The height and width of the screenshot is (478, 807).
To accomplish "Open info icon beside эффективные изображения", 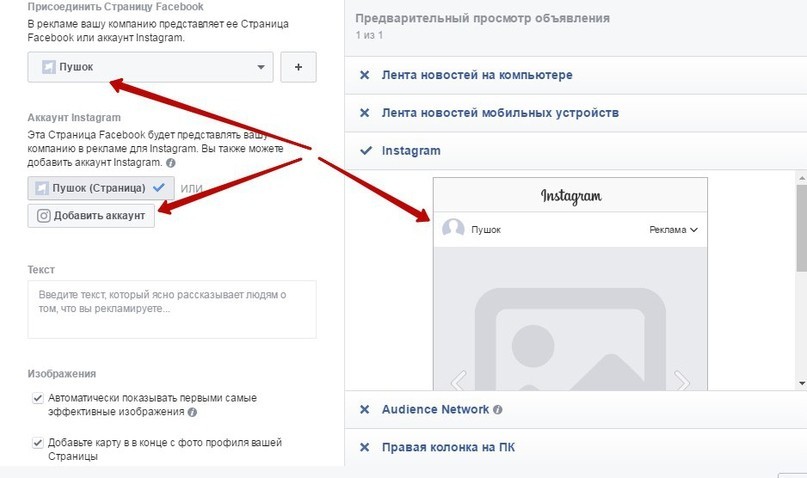I will click(x=192, y=412).
